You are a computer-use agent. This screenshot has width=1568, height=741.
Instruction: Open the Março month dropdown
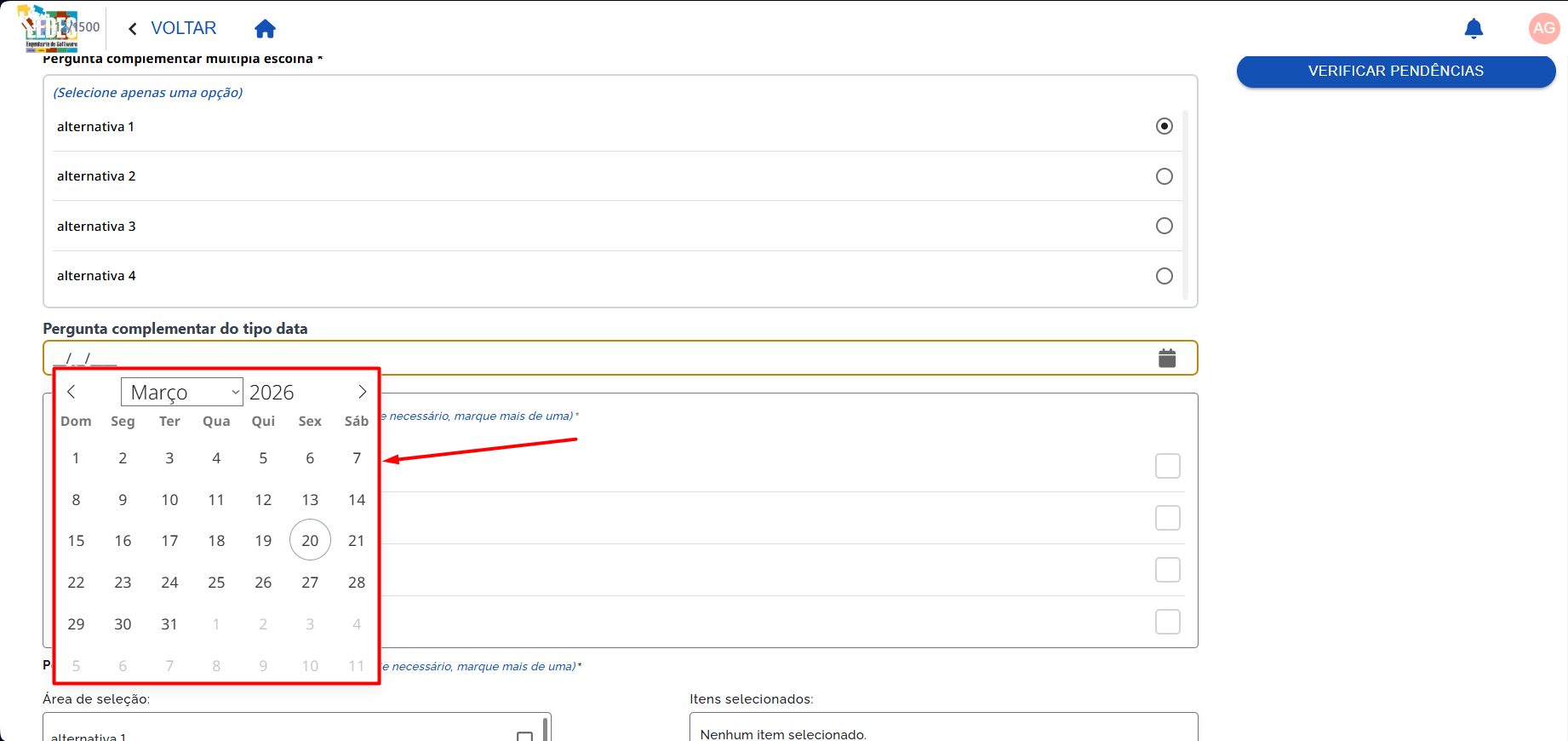click(x=182, y=392)
